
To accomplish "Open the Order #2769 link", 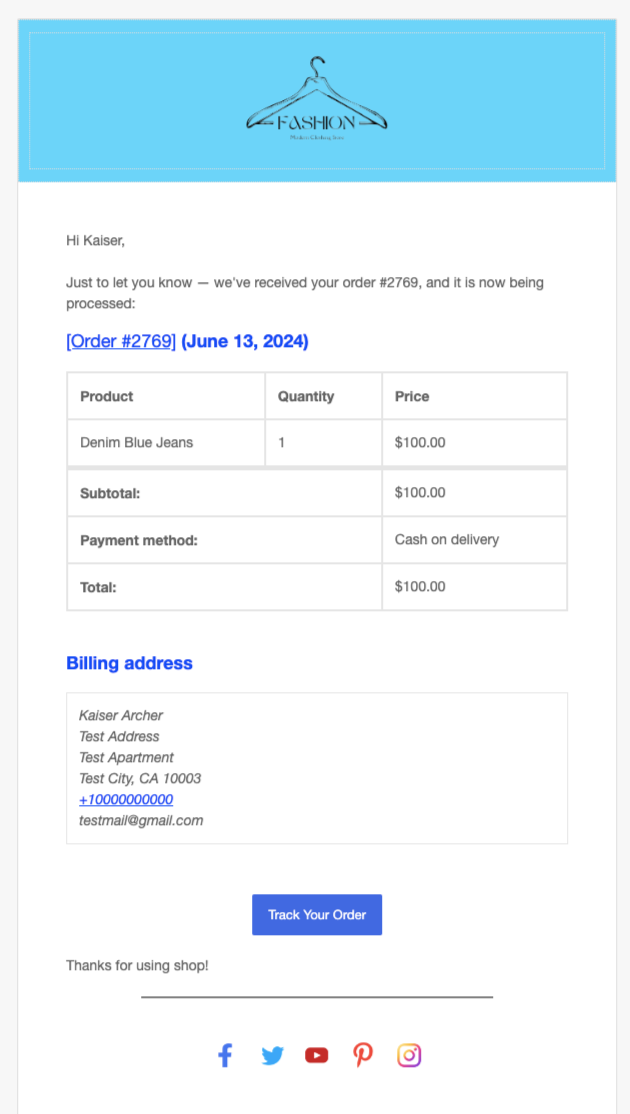I will pyautogui.click(x=121, y=342).
